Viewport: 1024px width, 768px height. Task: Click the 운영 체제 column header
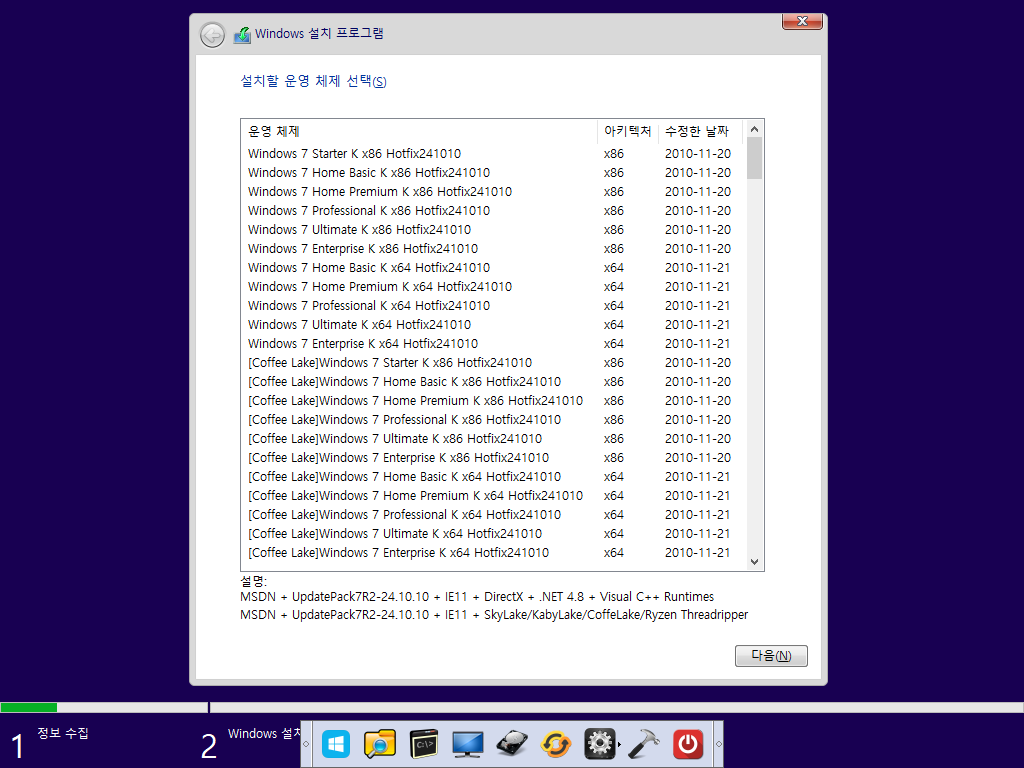point(419,131)
